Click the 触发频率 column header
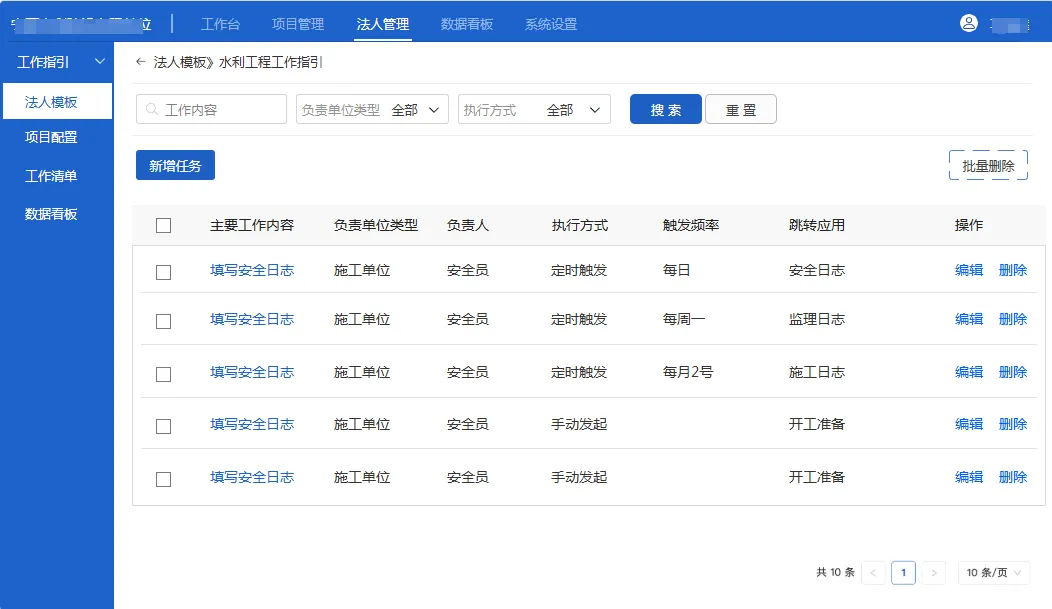Viewport: 1052px width, 609px height. 690,225
